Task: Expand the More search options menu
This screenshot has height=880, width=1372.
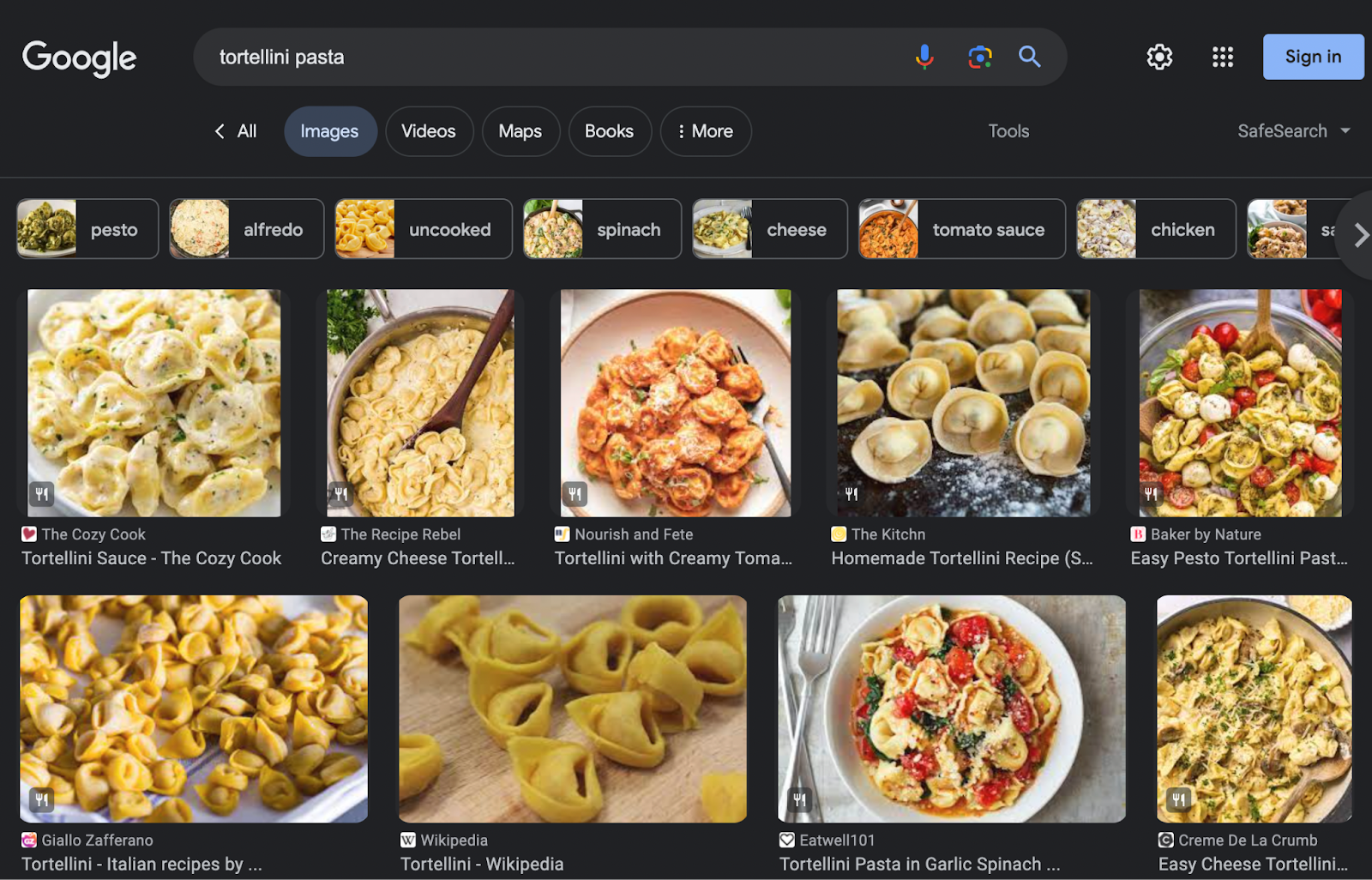Action: tap(705, 131)
